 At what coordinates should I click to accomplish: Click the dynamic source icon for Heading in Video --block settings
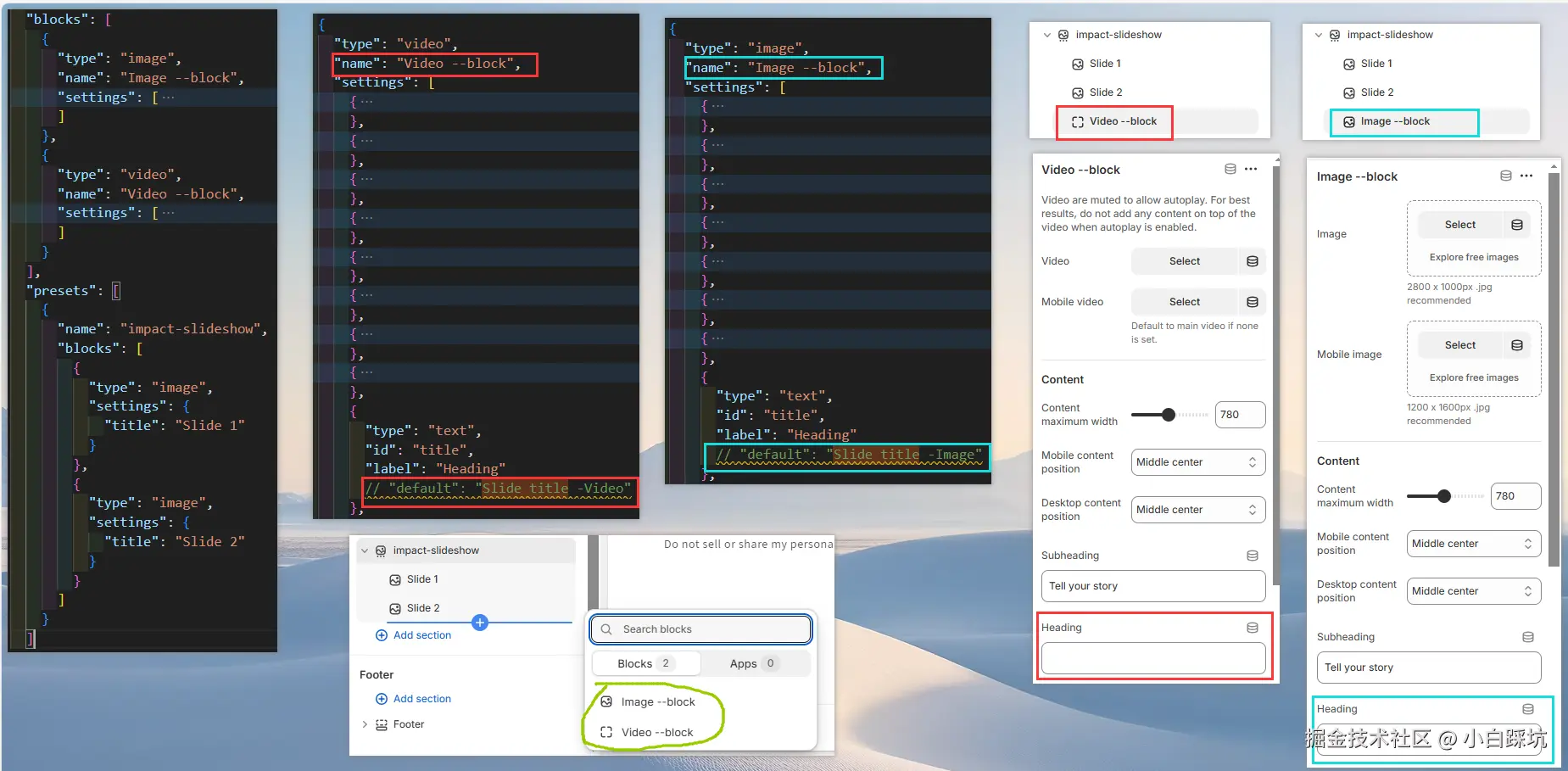click(1253, 628)
